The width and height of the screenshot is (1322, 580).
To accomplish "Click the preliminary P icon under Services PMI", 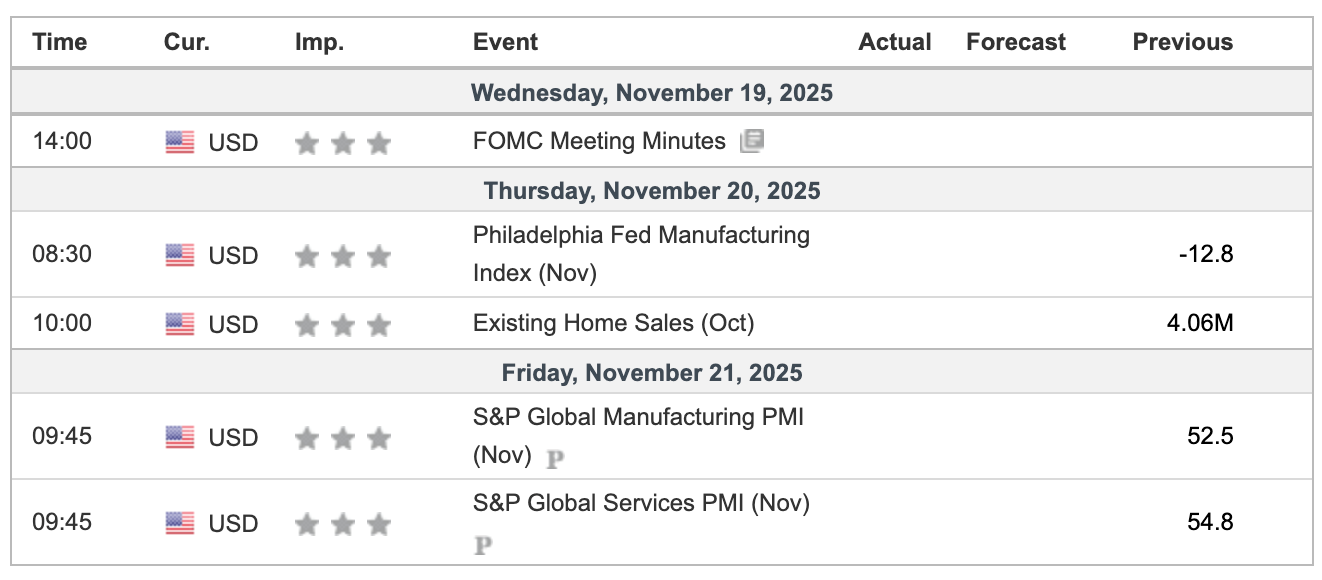I will click(484, 545).
